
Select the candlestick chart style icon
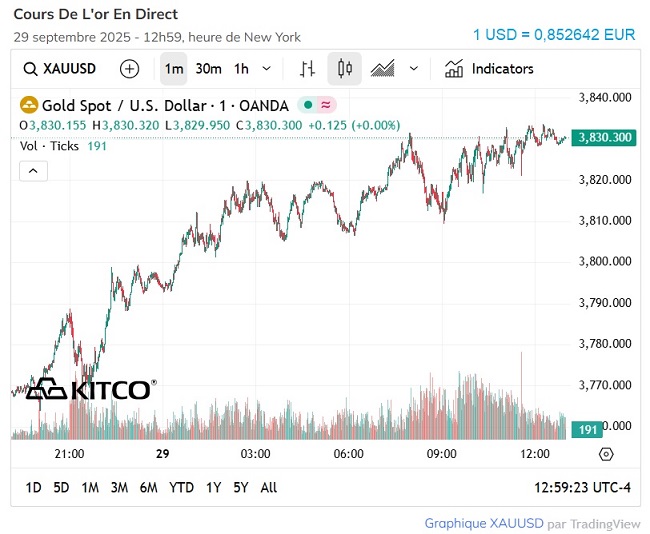pos(345,69)
